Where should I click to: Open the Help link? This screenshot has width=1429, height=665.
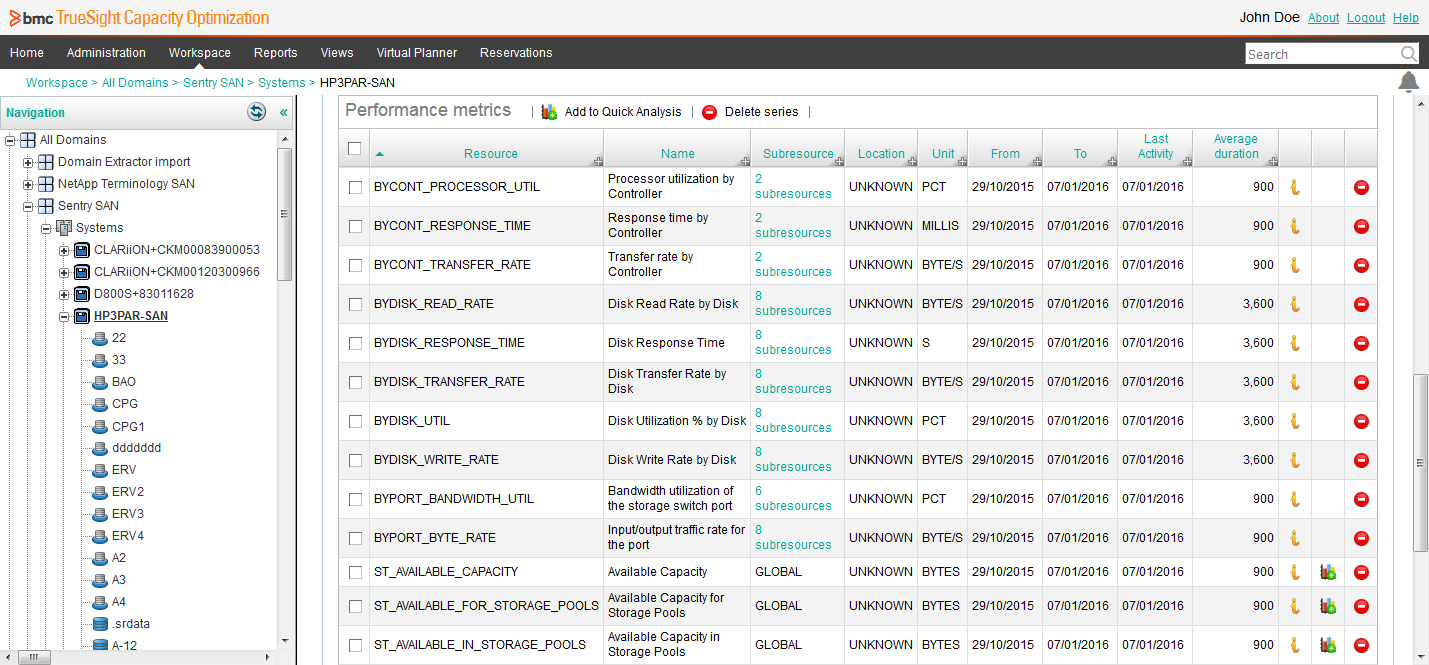(1406, 18)
